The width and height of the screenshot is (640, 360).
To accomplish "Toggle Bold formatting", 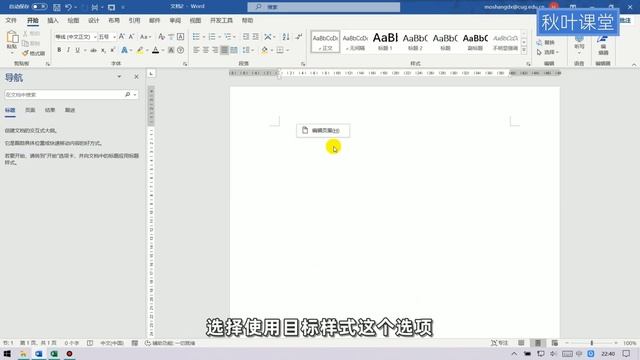I will tap(59, 50).
